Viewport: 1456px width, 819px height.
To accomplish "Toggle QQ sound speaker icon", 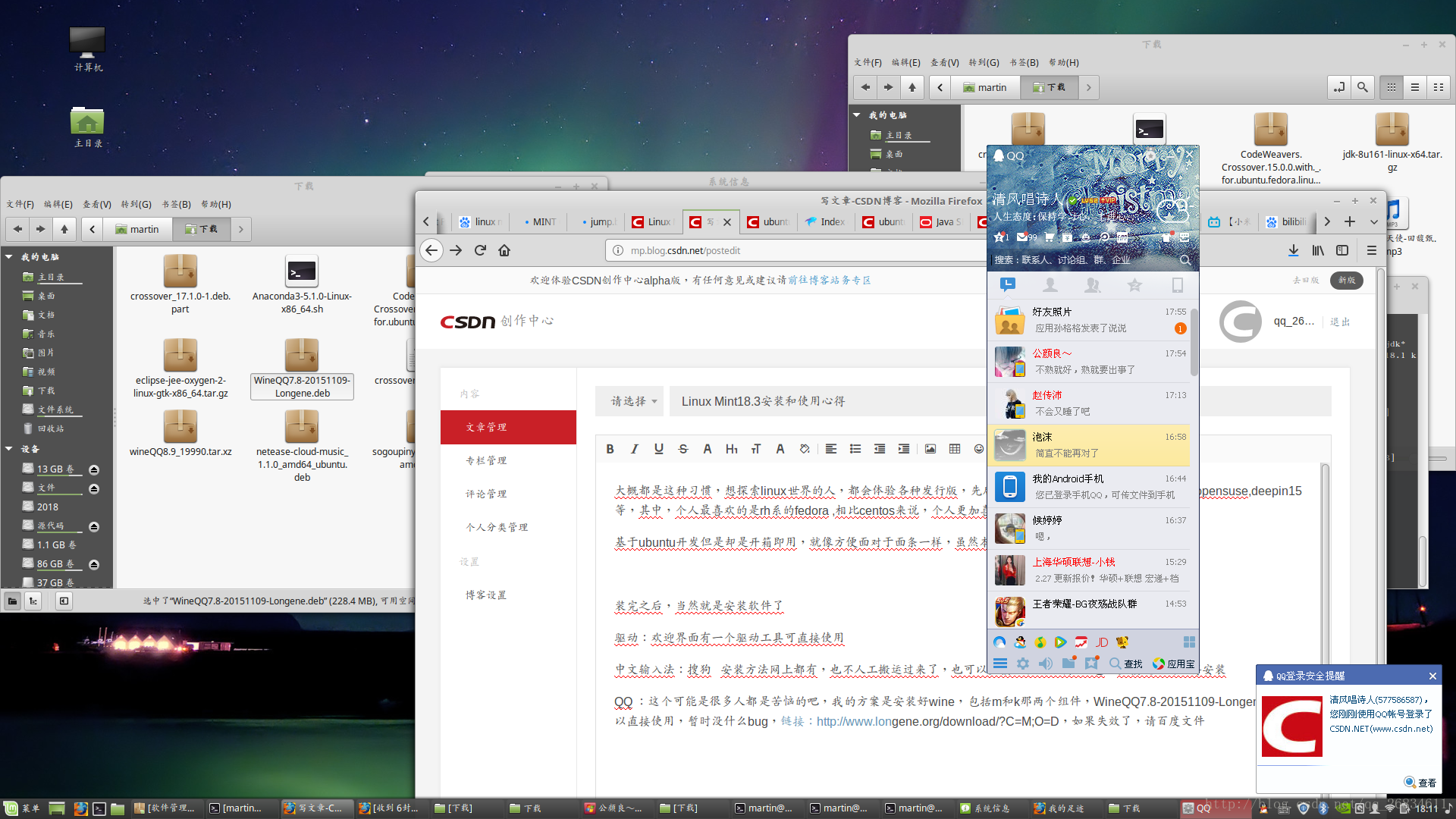I will (x=1046, y=664).
